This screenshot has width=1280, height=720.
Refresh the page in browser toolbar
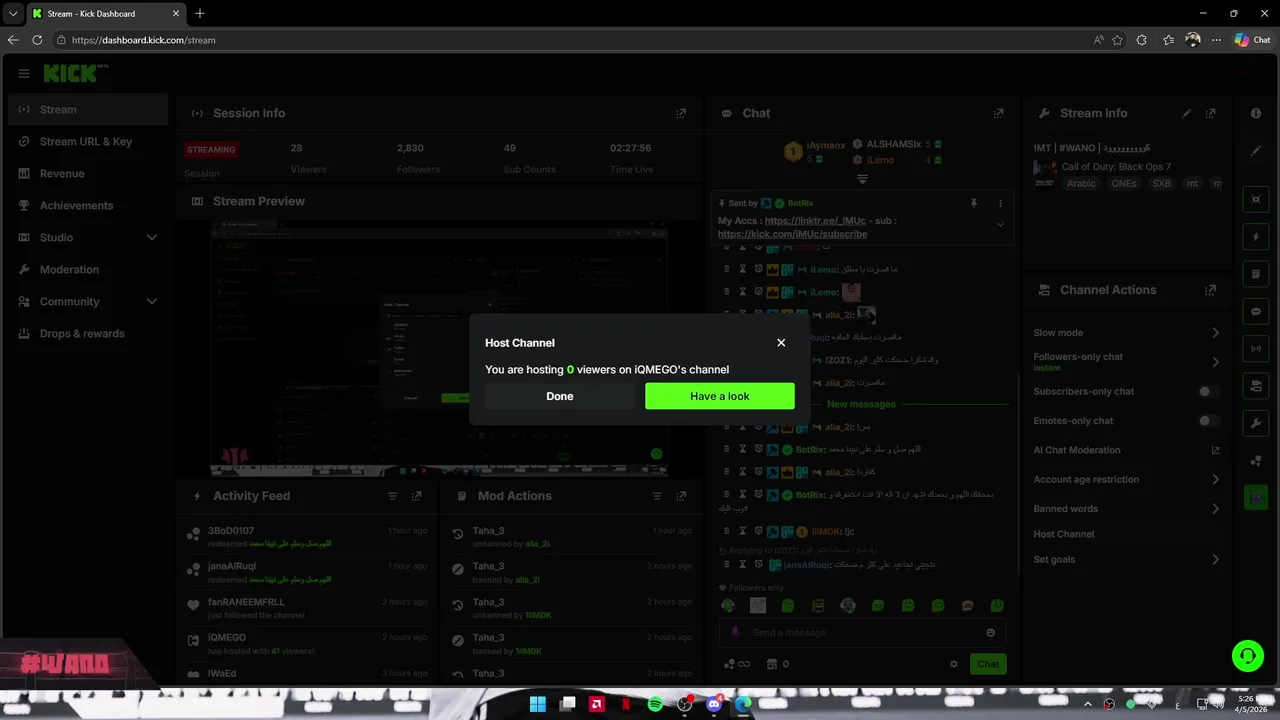[37, 40]
